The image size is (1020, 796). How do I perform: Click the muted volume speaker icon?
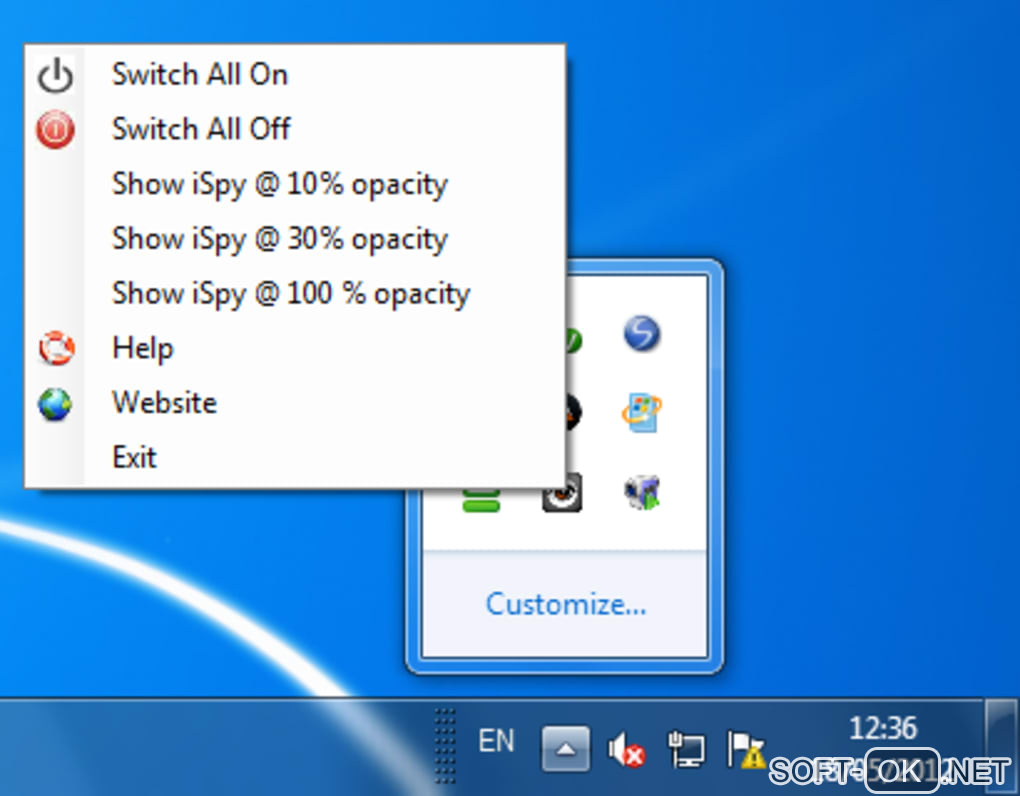click(x=626, y=750)
